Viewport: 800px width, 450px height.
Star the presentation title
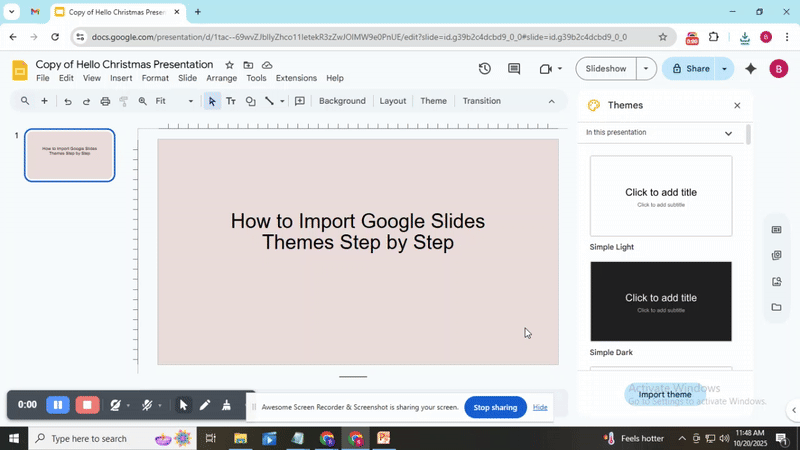tap(229, 65)
